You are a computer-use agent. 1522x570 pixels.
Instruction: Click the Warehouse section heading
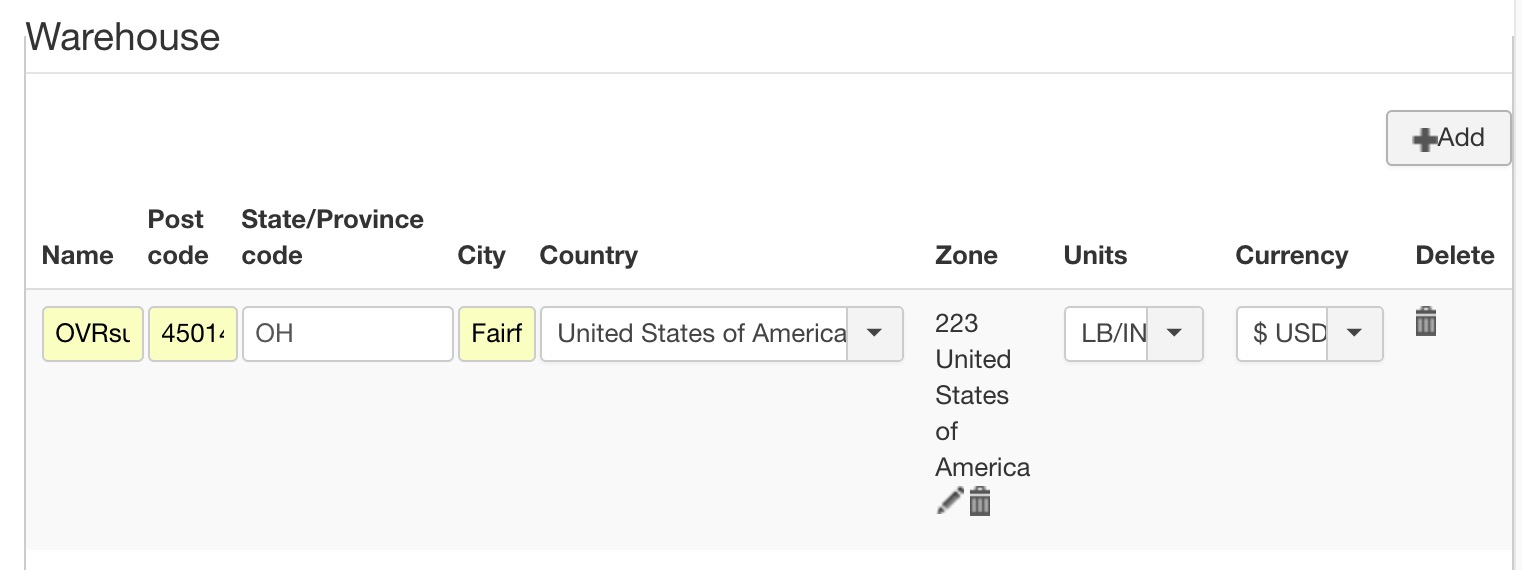pos(123,38)
